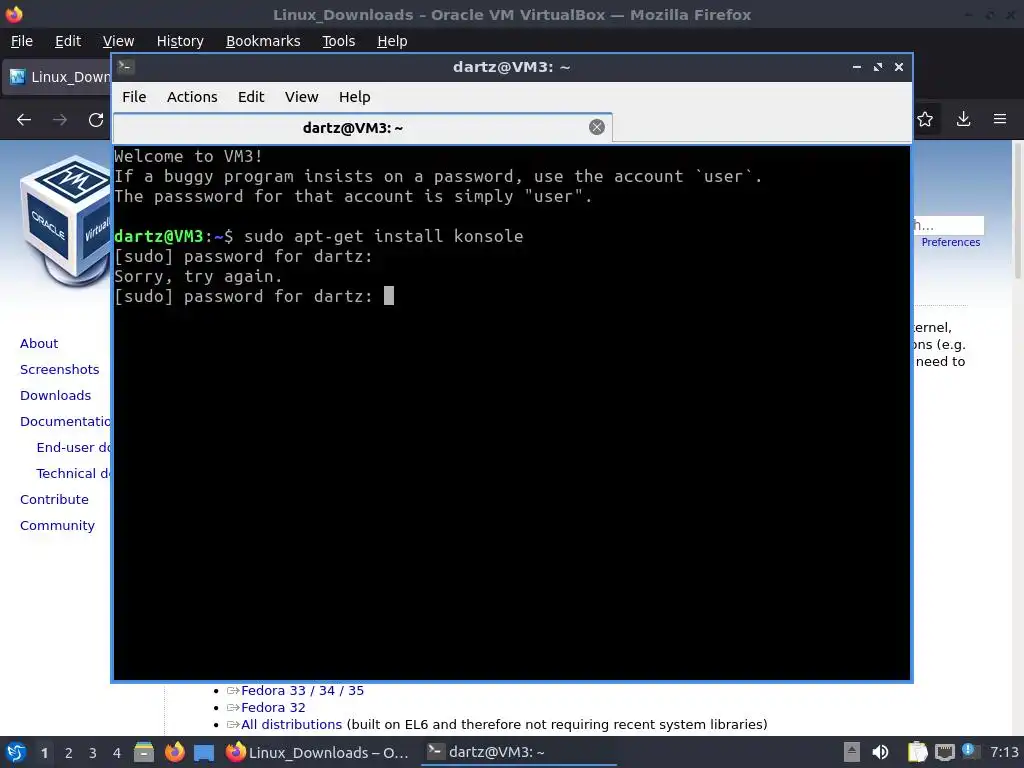
Task: Open the terminal Help menu
Action: (x=355, y=97)
